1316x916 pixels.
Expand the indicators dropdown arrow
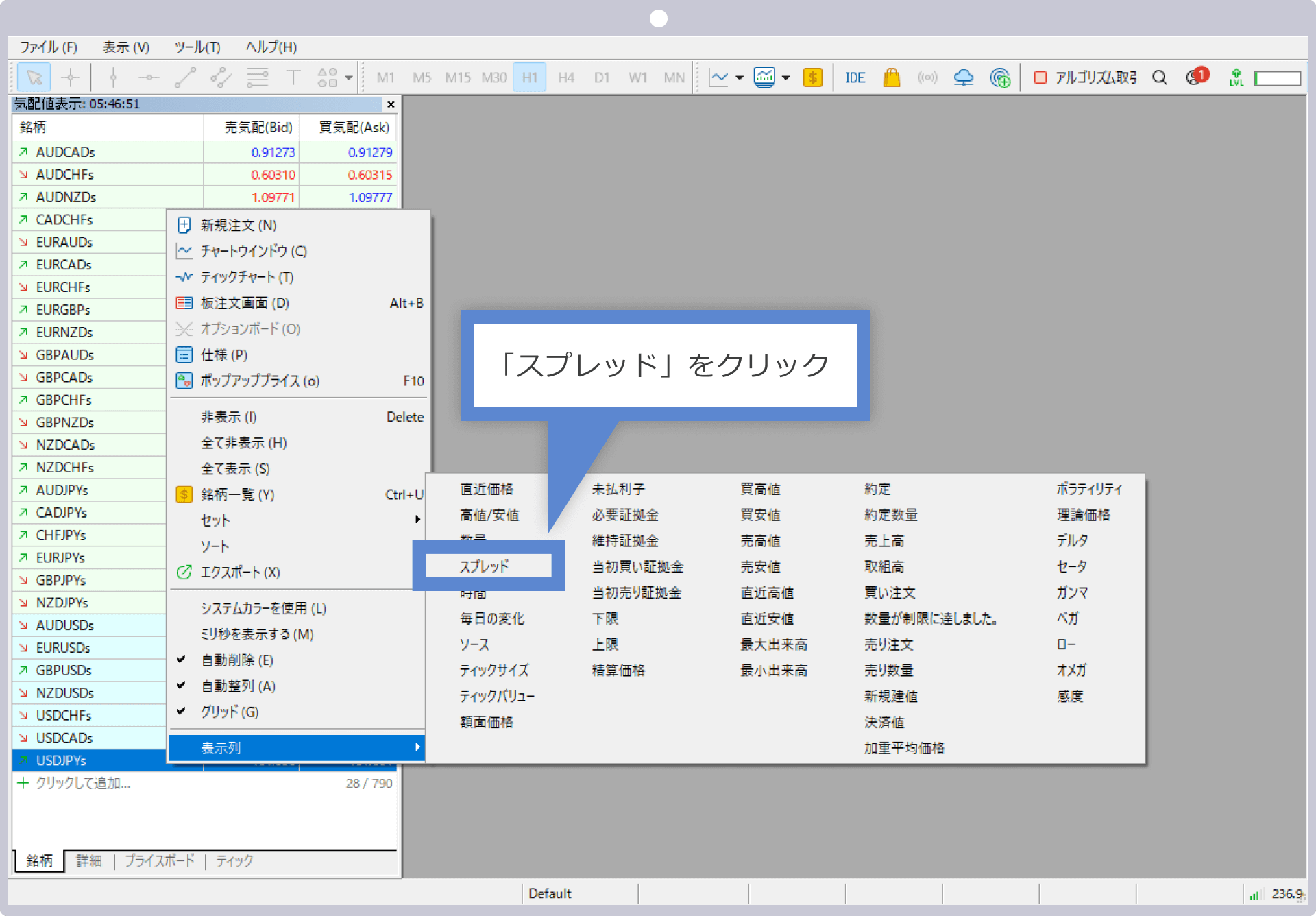pos(785,77)
